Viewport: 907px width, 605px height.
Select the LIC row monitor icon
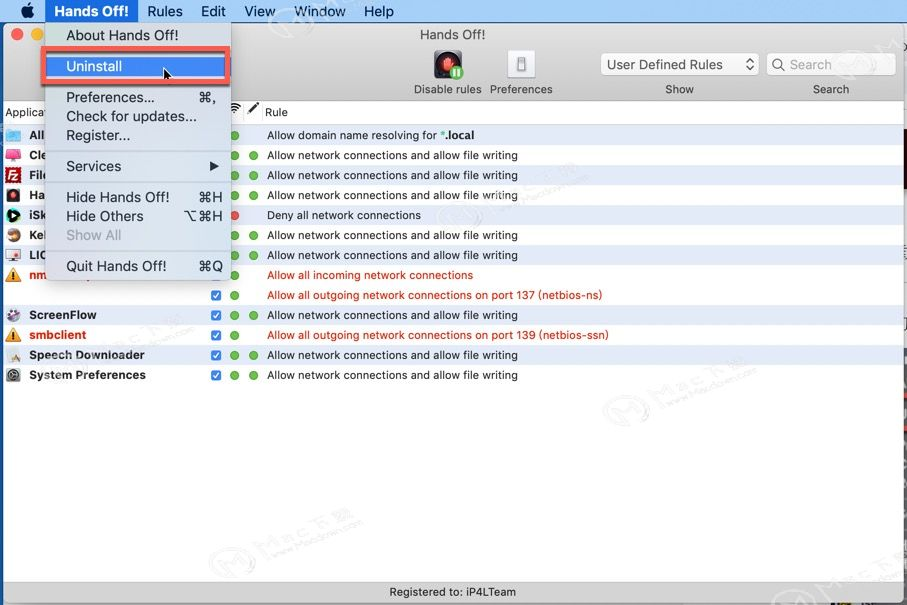tap(13, 255)
